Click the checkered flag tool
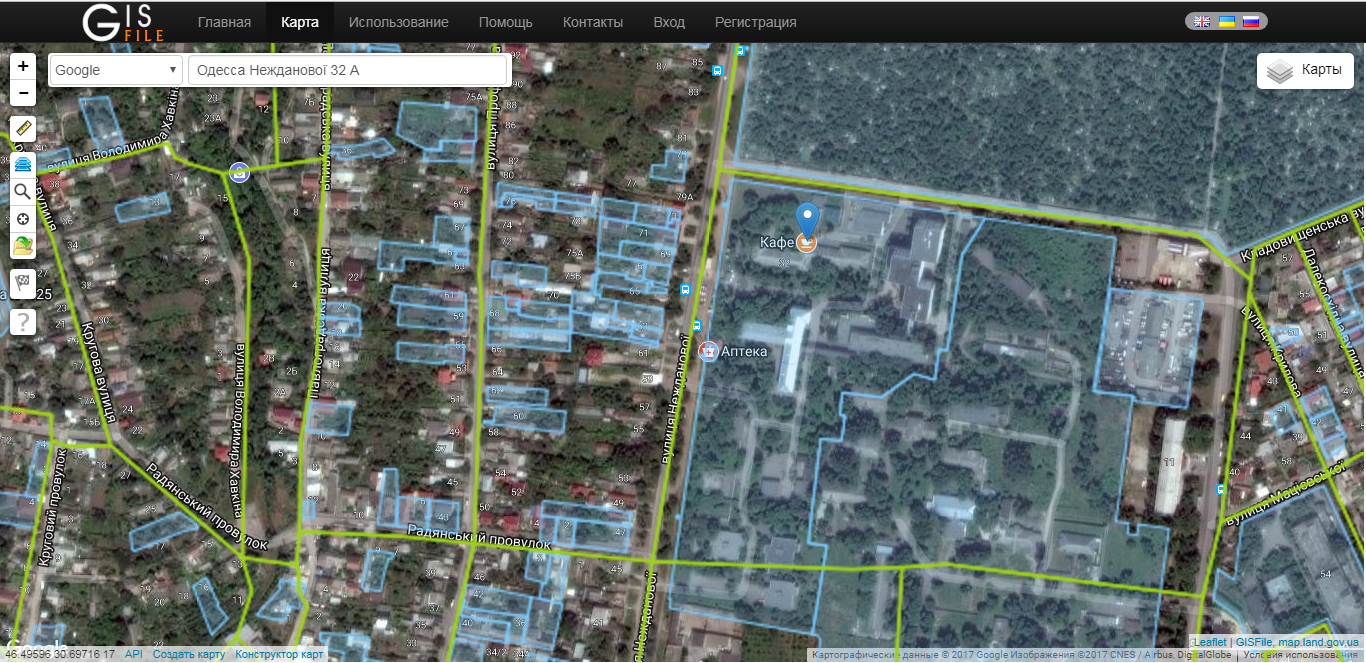The image size is (1366, 663). pos(23,282)
